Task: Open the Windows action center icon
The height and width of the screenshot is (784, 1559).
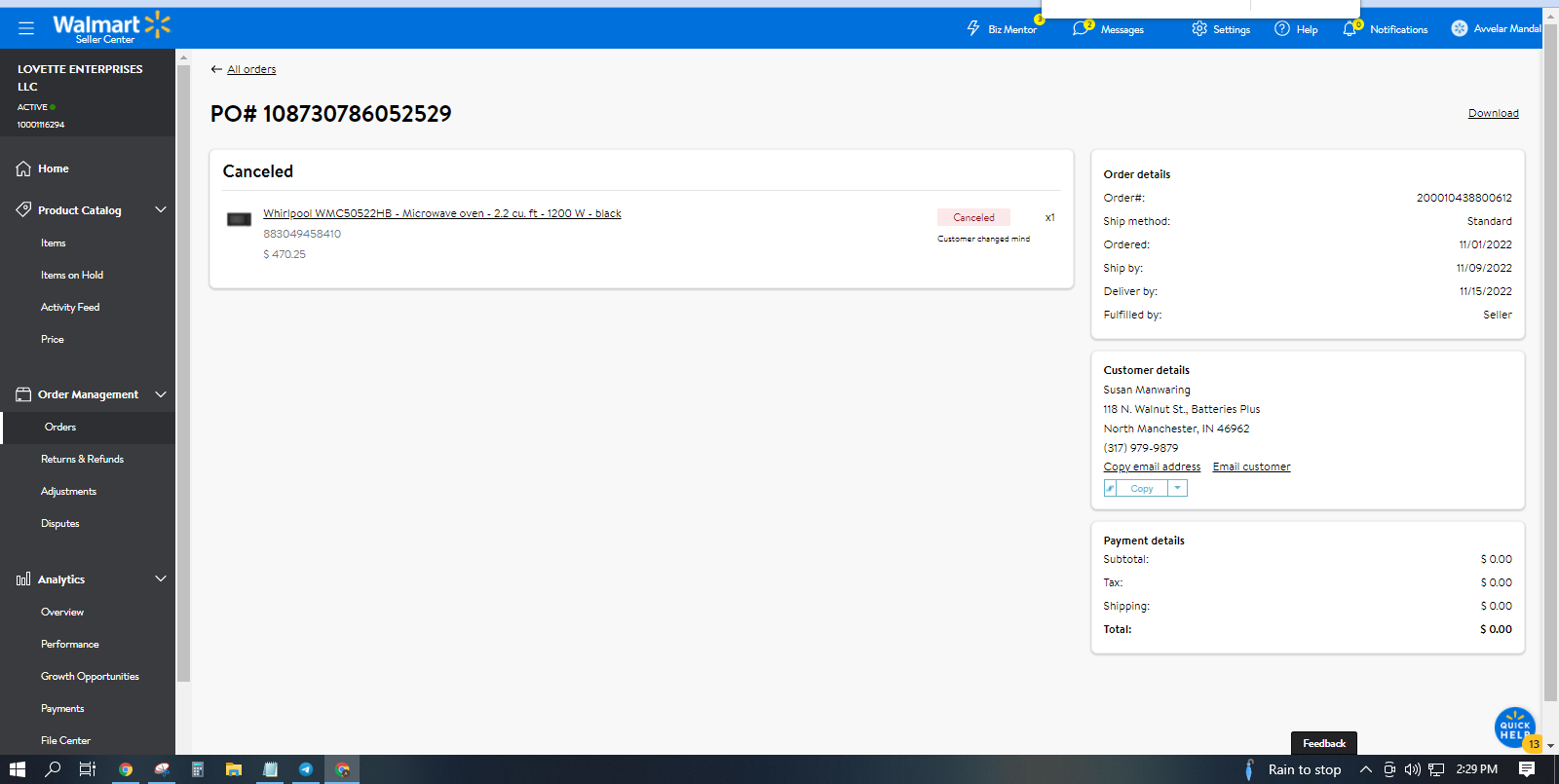Action: click(x=1527, y=769)
